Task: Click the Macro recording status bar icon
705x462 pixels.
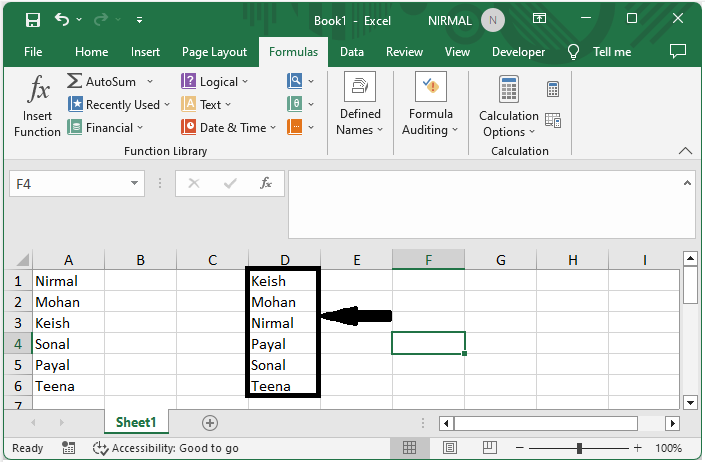Action: point(68,448)
